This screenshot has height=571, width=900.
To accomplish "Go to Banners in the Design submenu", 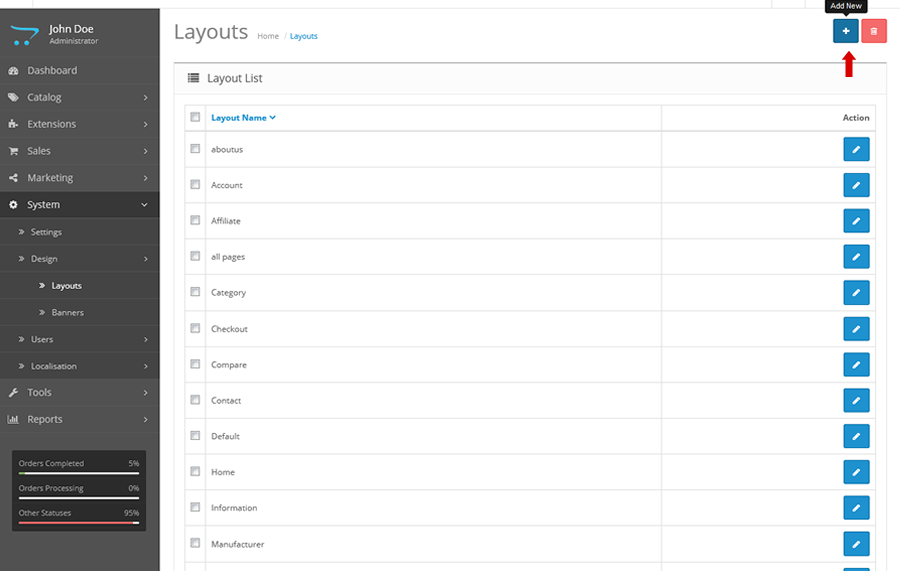I will (x=68, y=313).
